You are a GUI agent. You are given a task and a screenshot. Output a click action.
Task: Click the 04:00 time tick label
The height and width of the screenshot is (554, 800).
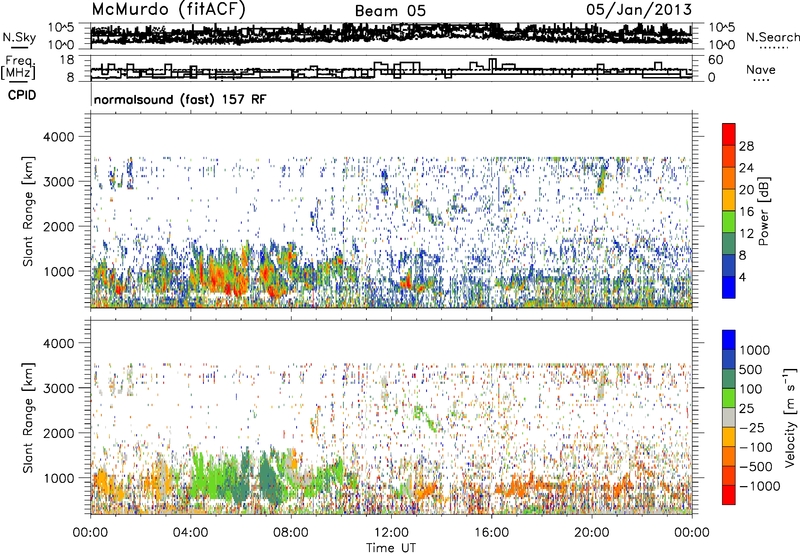coord(190,533)
